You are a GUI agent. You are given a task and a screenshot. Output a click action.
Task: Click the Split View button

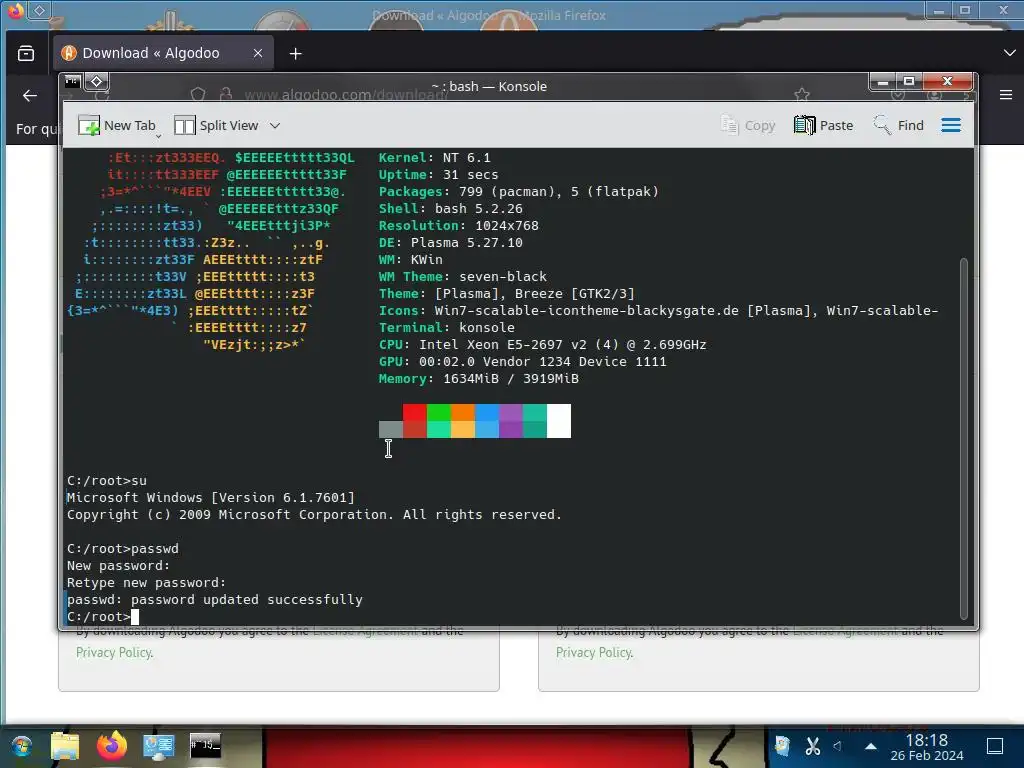coord(217,125)
